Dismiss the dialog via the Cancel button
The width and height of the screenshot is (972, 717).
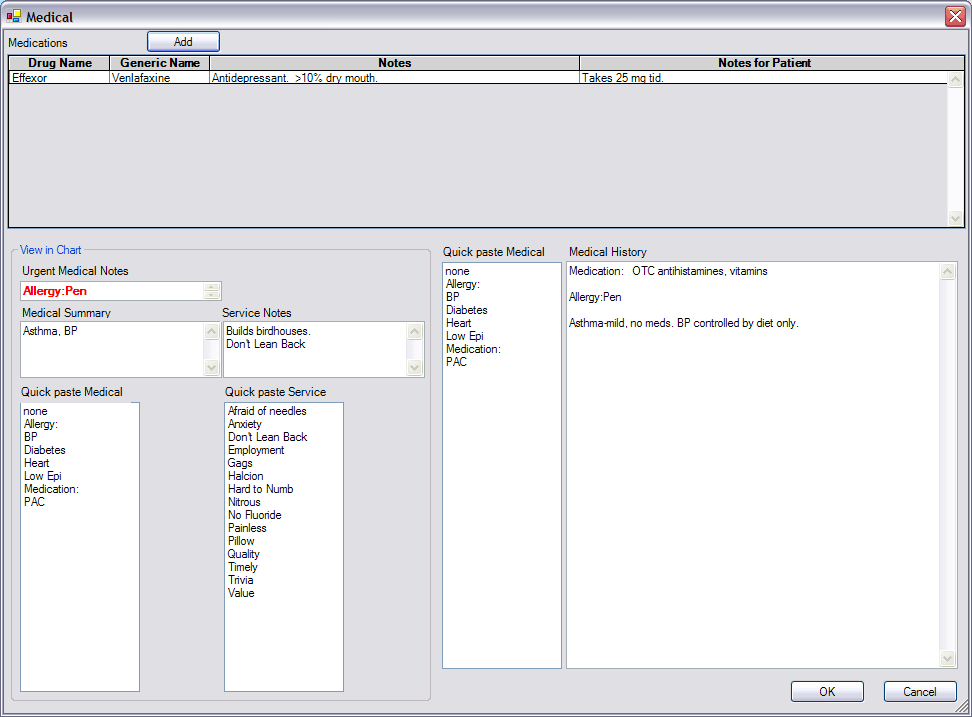pos(919,691)
